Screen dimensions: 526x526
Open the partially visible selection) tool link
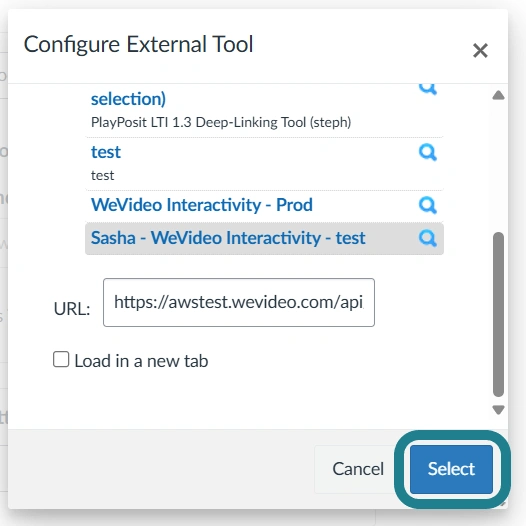click(128, 99)
